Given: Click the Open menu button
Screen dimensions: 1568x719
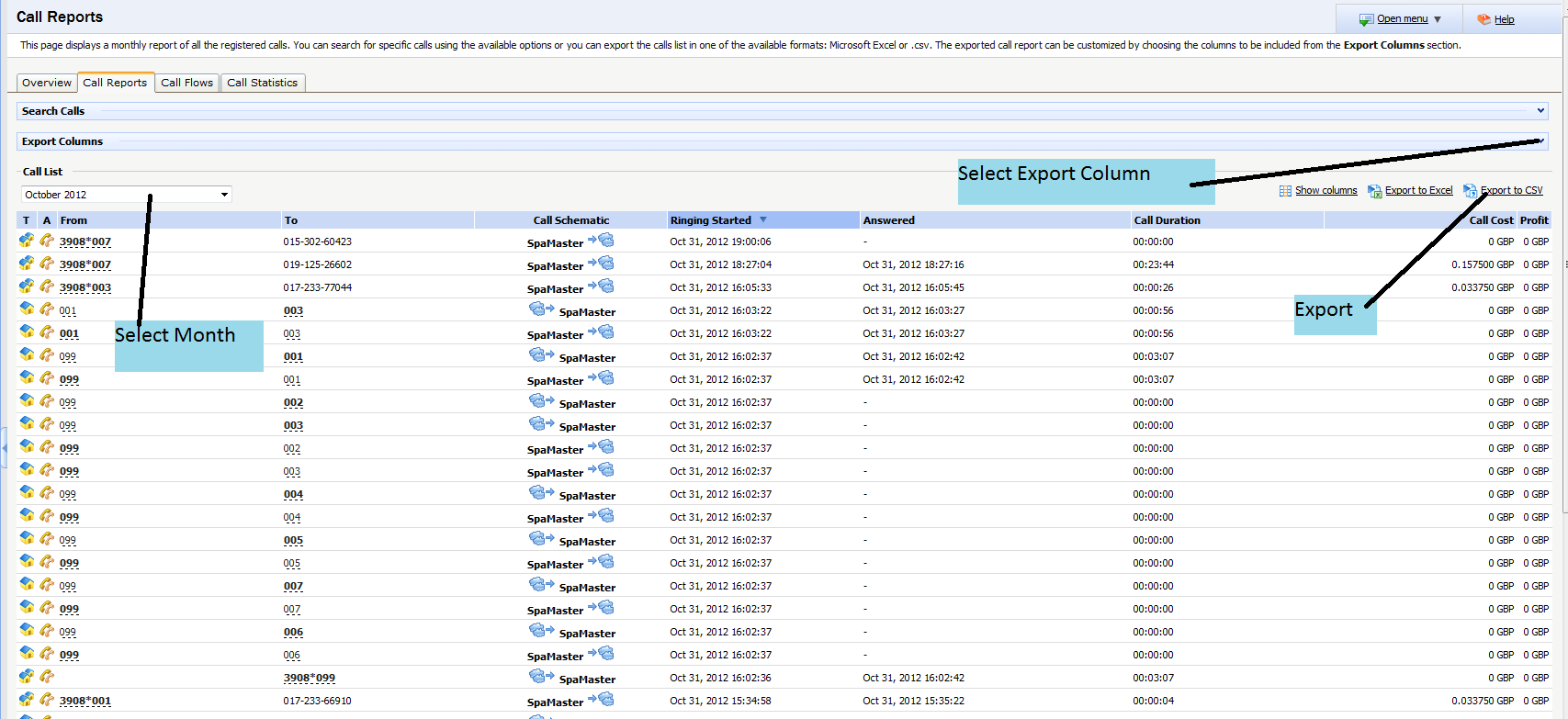Looking at the screenshot, I should click(x=1400, y=19).
